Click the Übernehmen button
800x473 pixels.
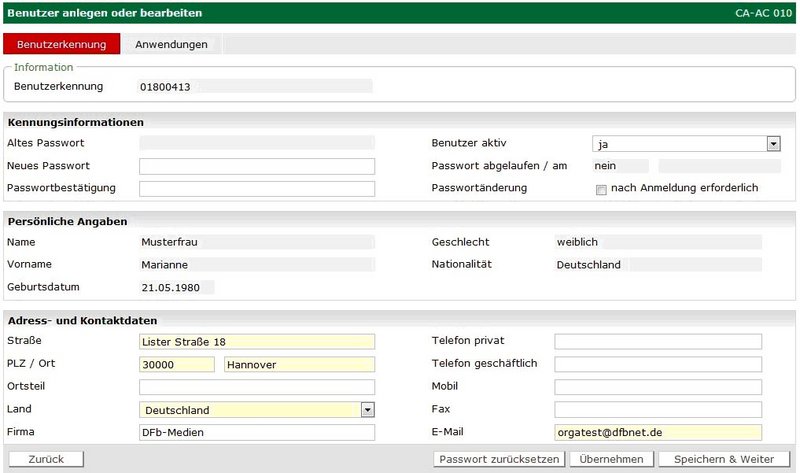click(x=611, y=459)
